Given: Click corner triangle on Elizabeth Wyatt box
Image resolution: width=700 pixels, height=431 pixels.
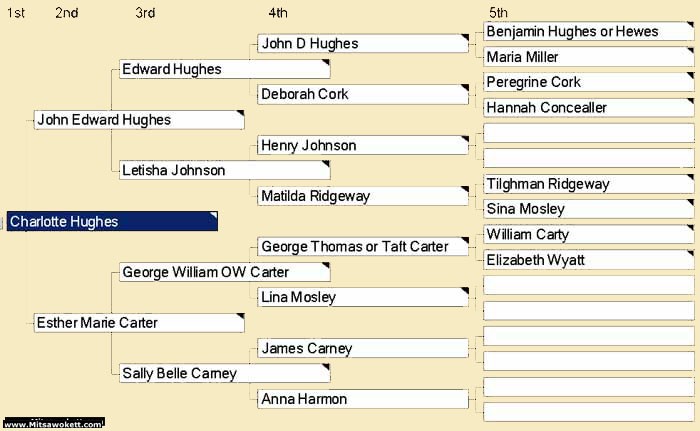Looking at the screenshot, I should tap(689, 255).
